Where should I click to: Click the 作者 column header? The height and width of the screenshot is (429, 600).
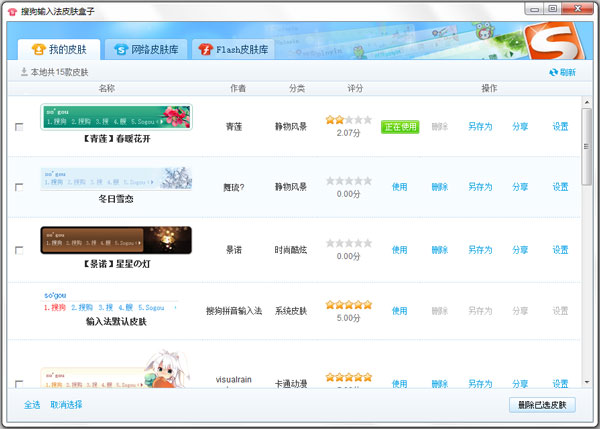click(x=238, y=88)
